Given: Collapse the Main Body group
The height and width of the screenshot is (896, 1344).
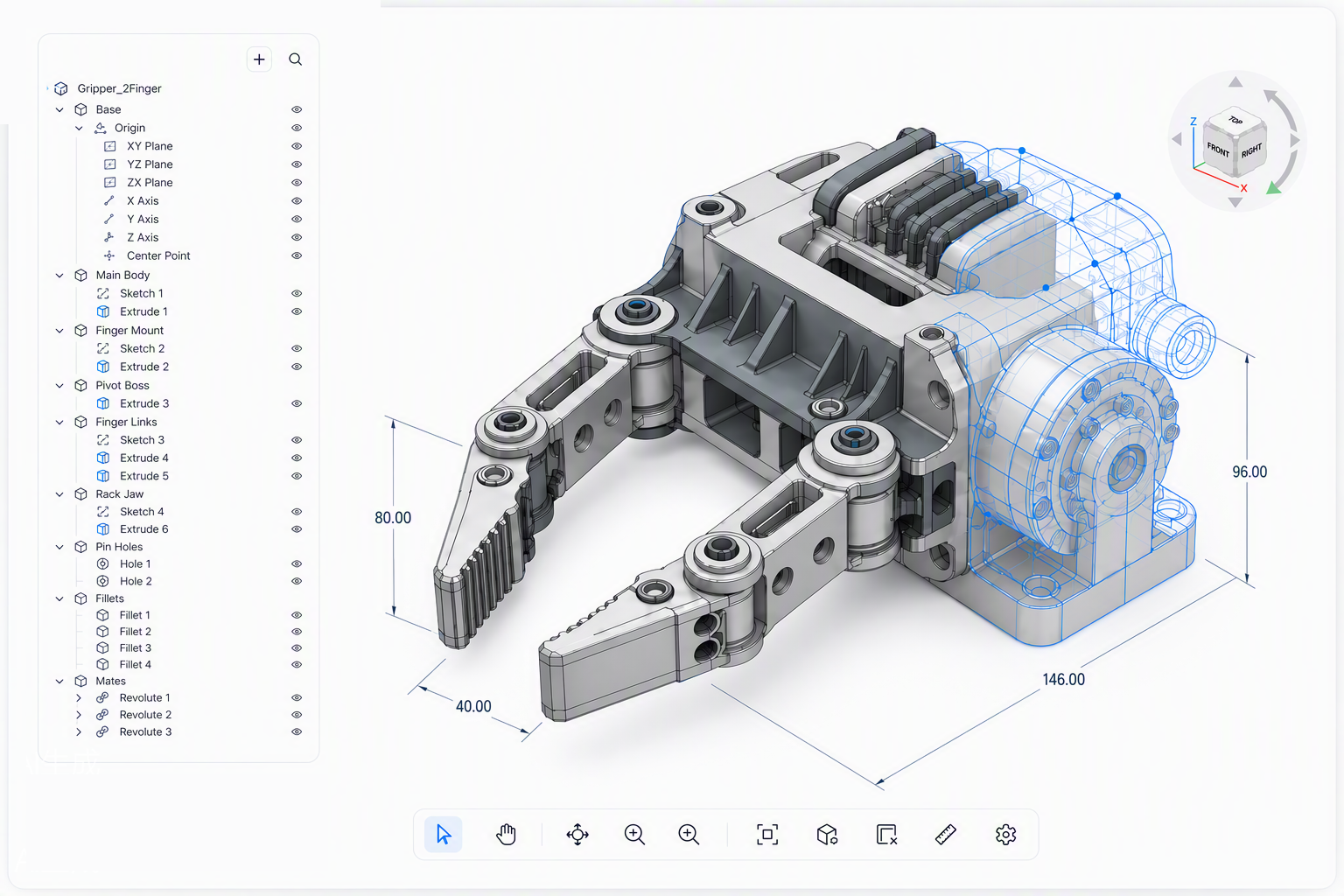Looking at the screenshot, I should coord(59,276).
